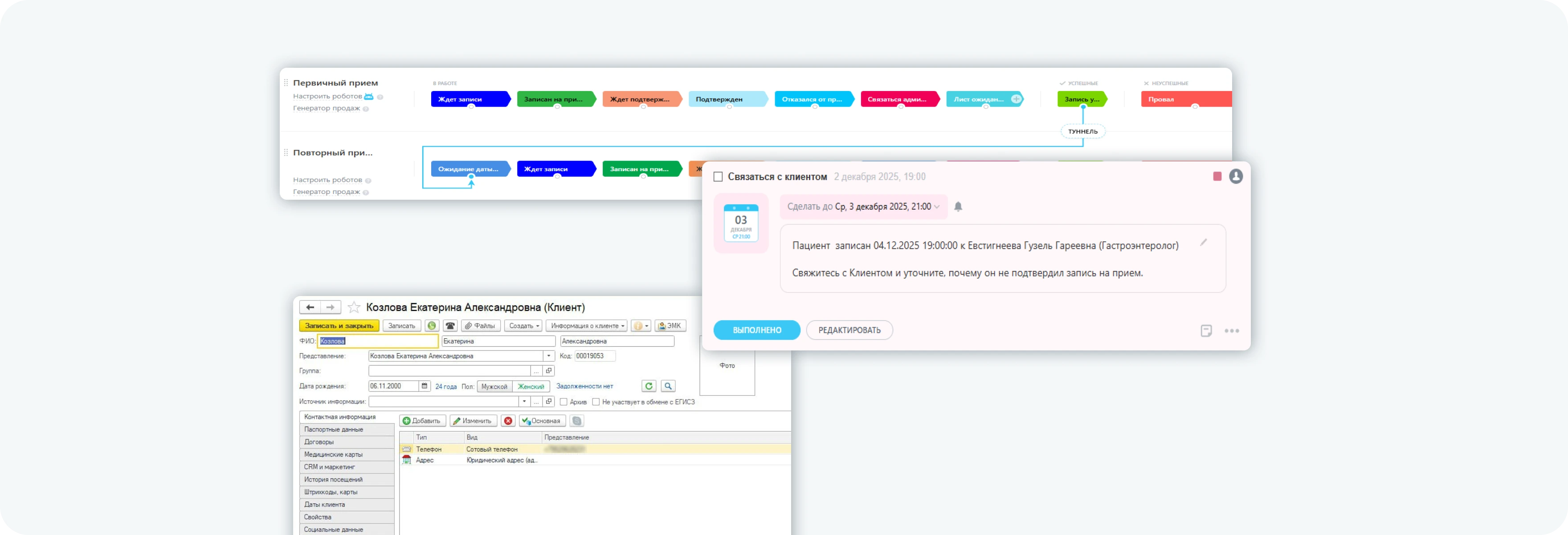Click the green phone call icon
The width and height of the screenshot is (1568, 535).
tap(432, 326)
